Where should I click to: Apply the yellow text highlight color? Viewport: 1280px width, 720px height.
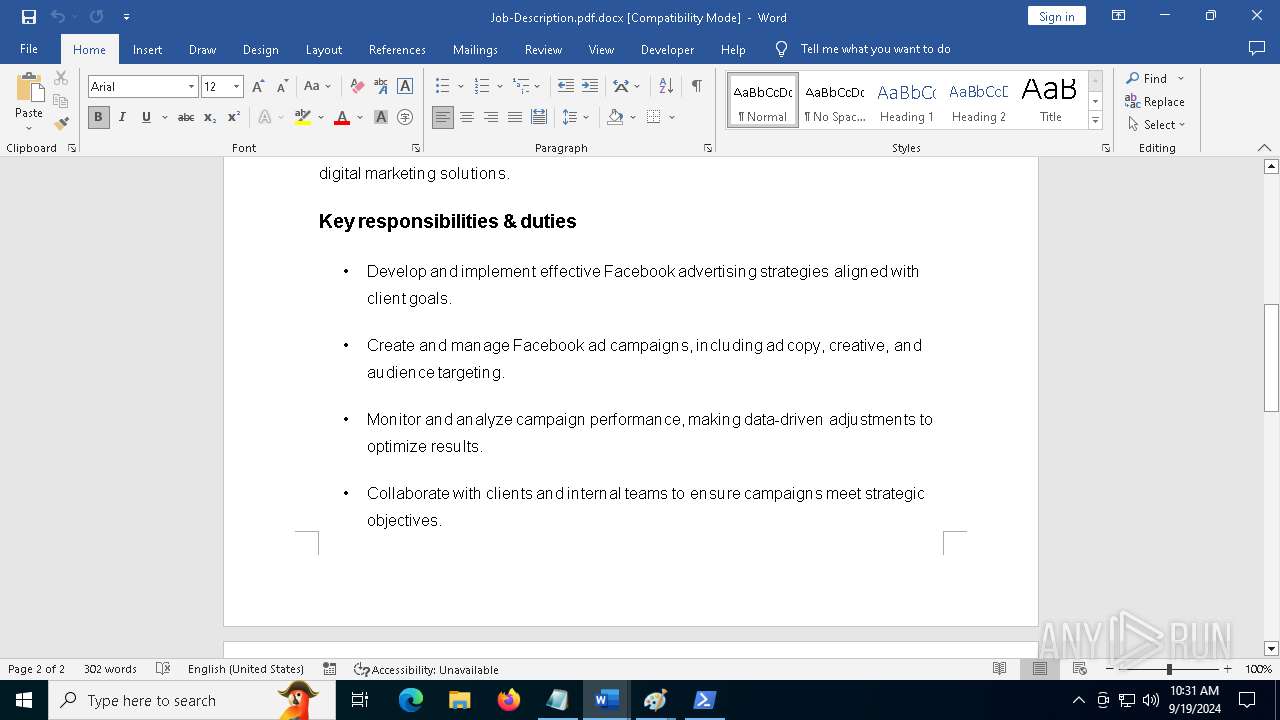[x=302, y=117]
